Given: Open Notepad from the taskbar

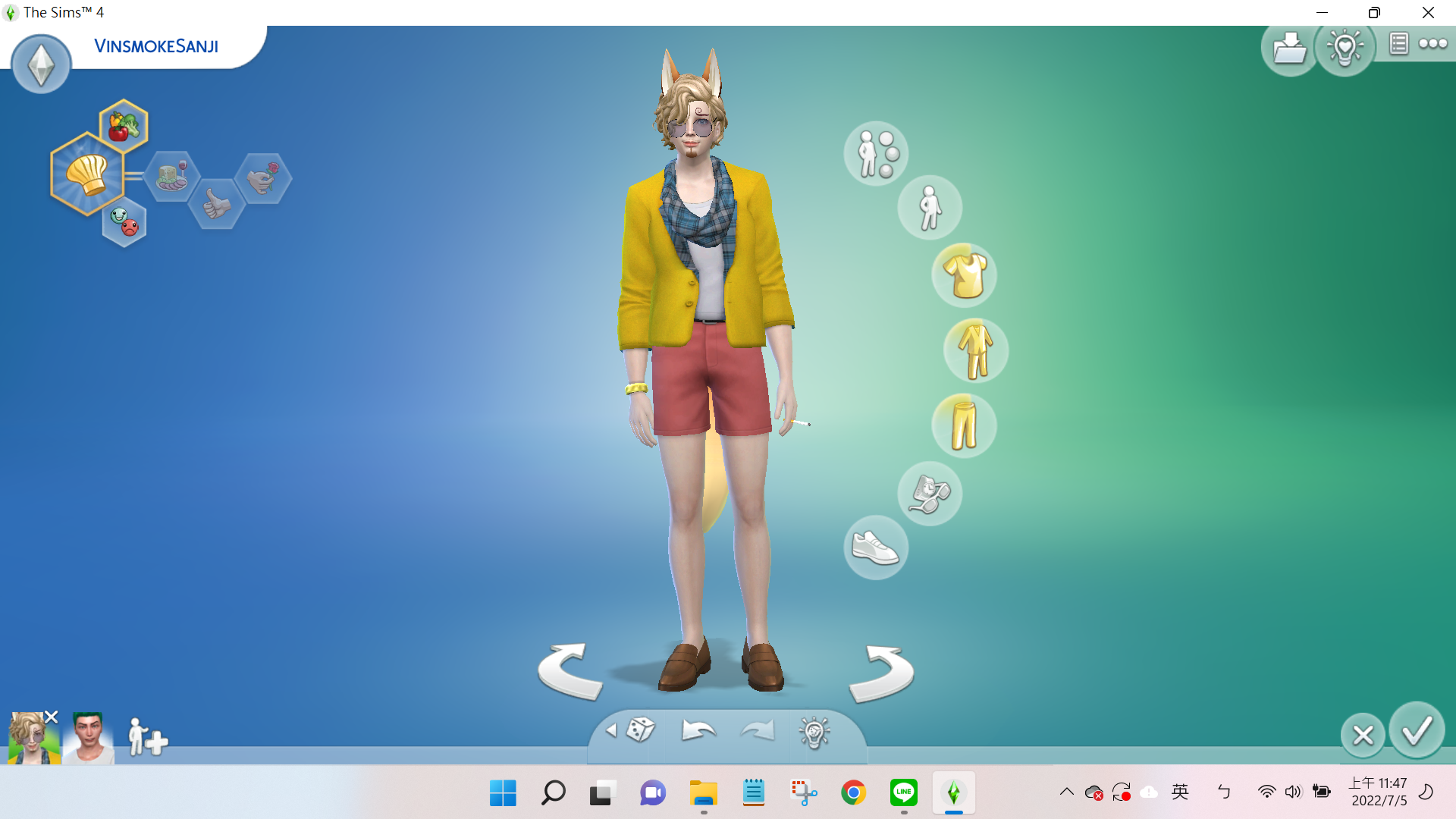Looking at the screenshot, I should (754, 792).
